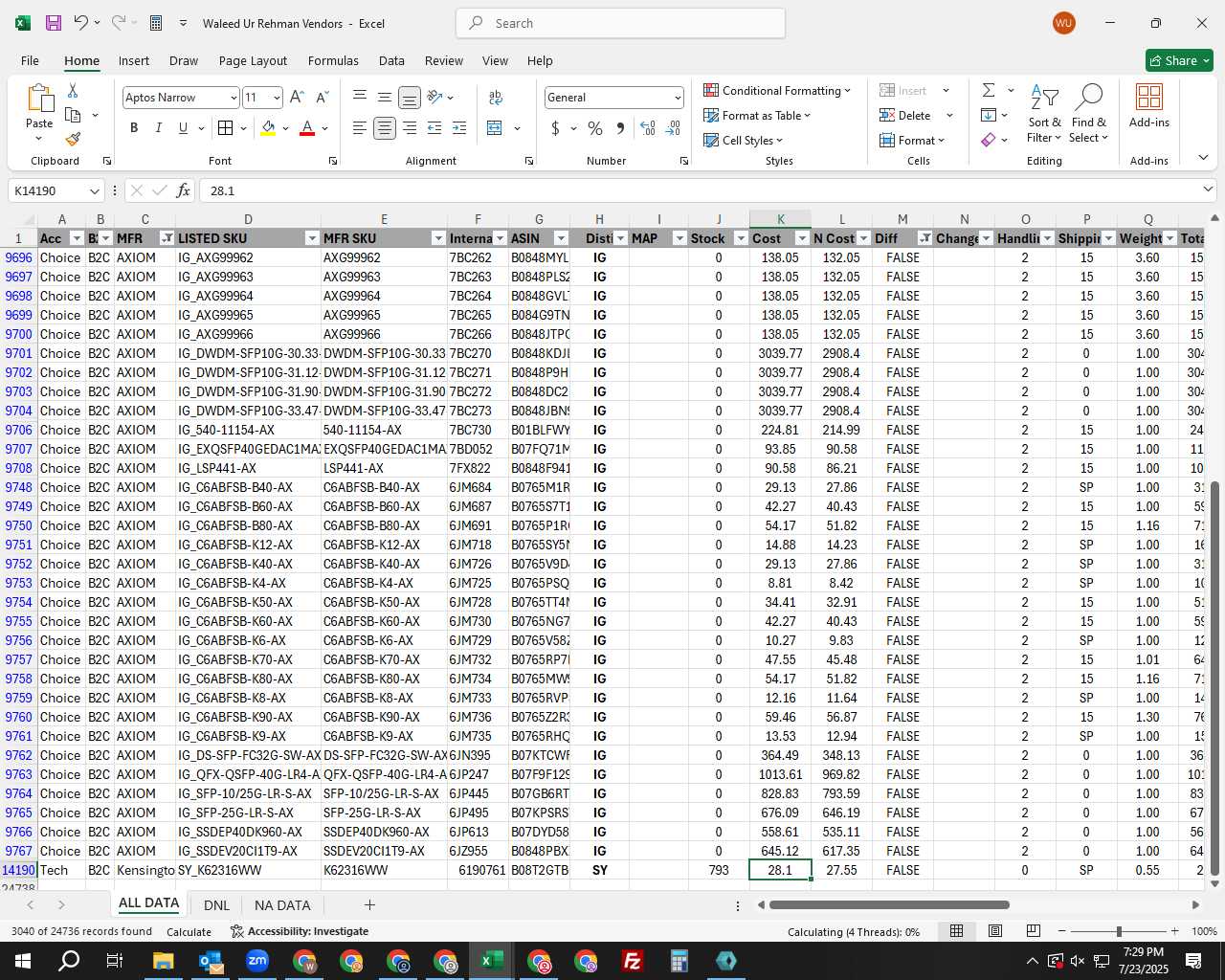Apply Comma Style format
This screenshot has width=1225, height=980.
(621, 128)
